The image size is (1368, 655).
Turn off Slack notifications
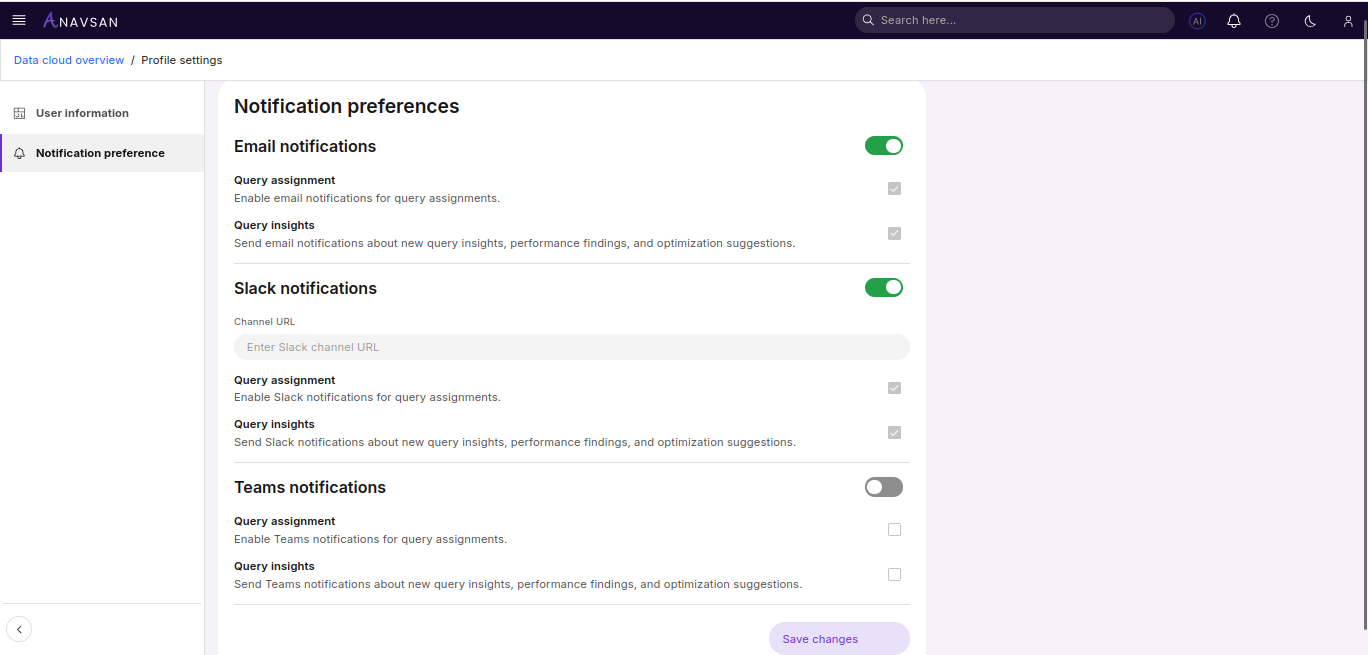pos(883,287)
